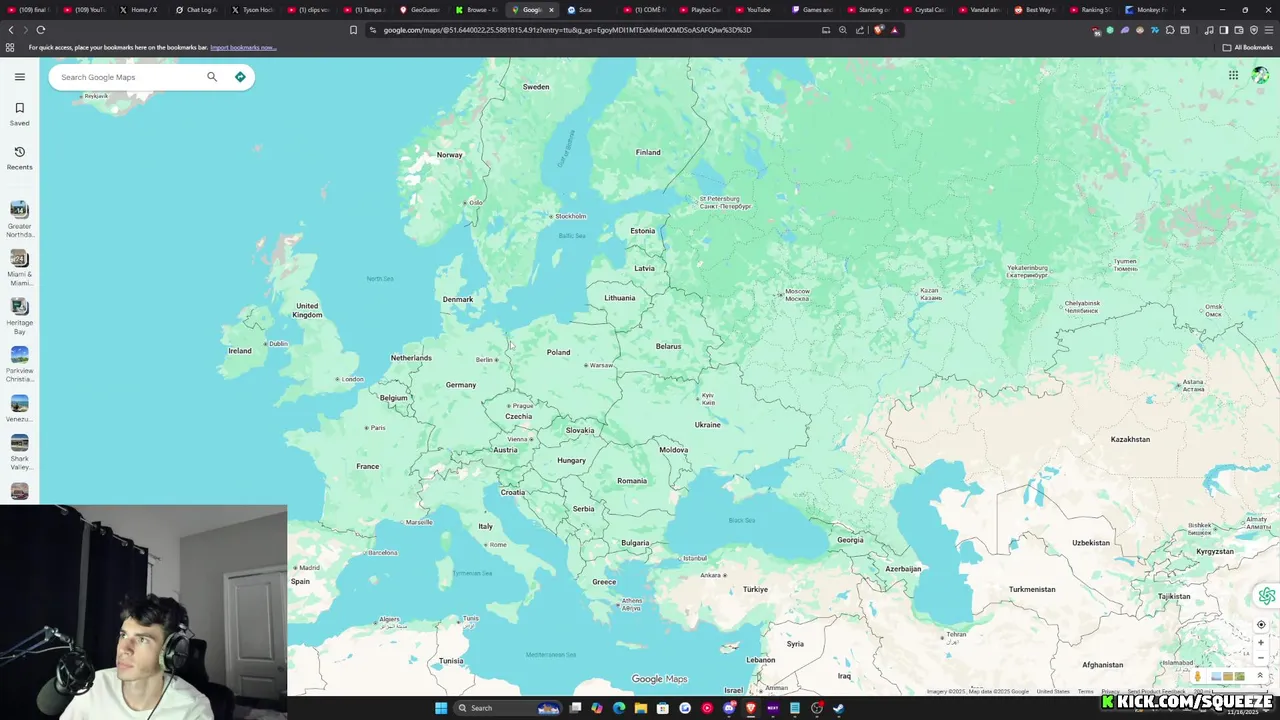Switch to the GeoGuessr tab

click(419, 10)
